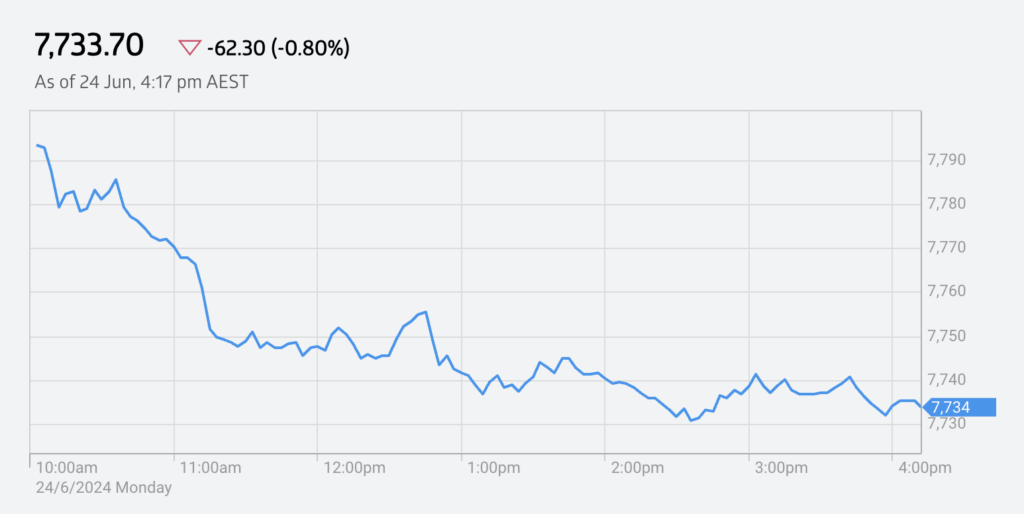Click the 'As of 24 Jun, 4:17 pm AEST' timestamp

pyautogui.click(x=141, y=82)
